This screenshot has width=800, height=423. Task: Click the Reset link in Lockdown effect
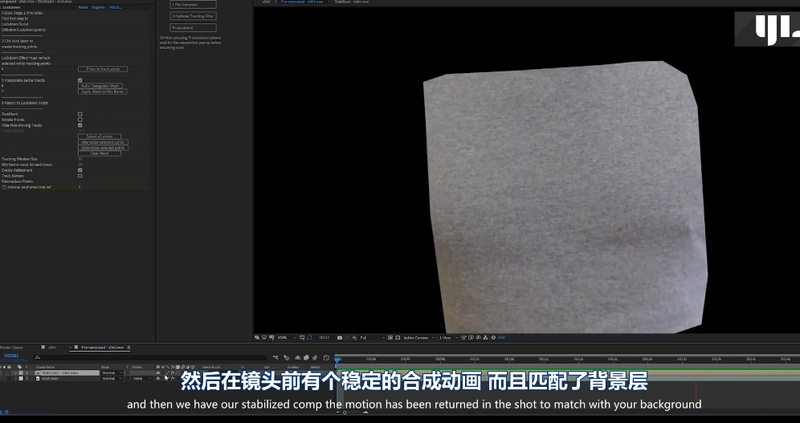click(x=83, y=7)
